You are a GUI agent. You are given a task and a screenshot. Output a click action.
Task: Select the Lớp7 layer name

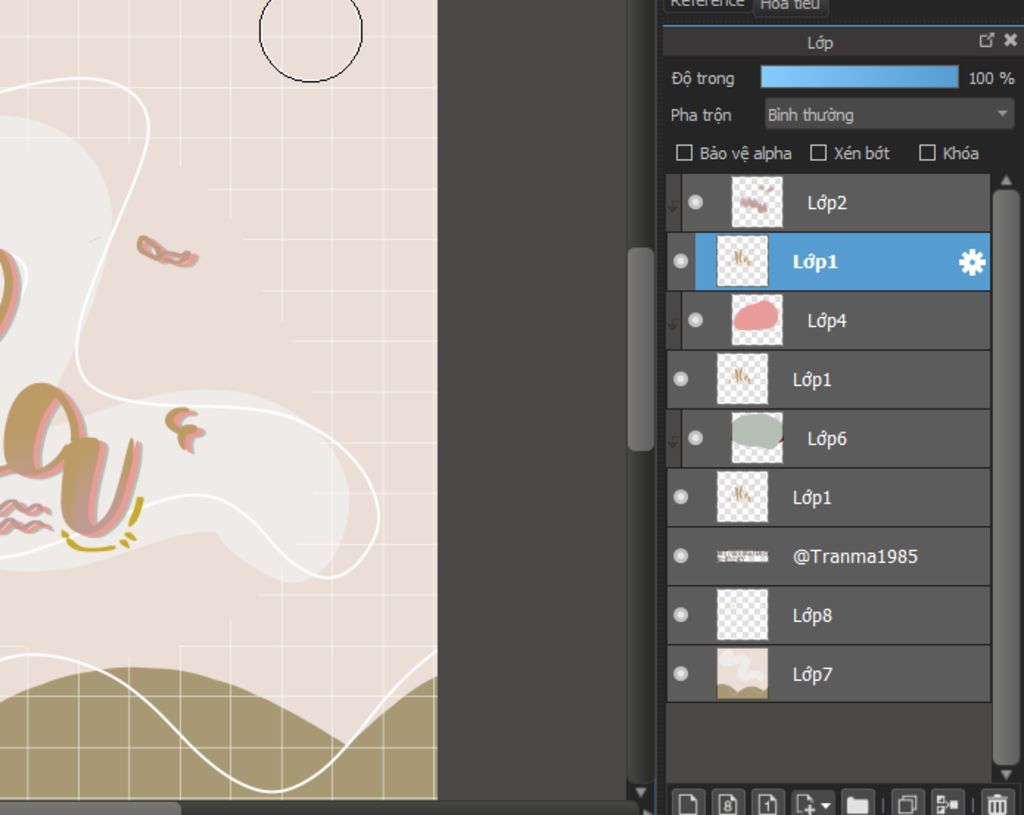click(x=812, y=674)
